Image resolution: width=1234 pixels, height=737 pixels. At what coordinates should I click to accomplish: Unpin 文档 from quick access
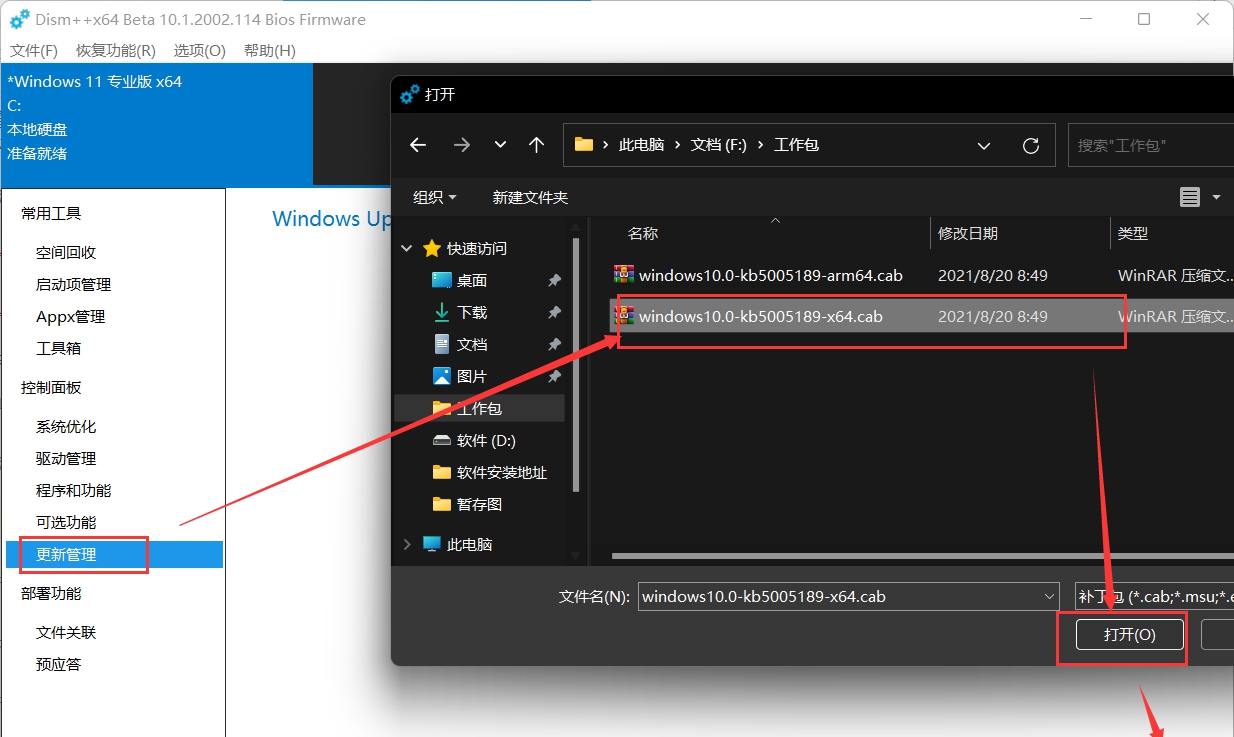tap(554, 344)
